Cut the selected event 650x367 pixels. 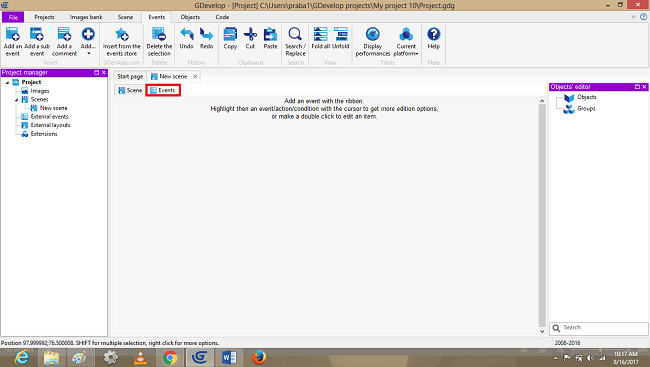pos(250,38)
